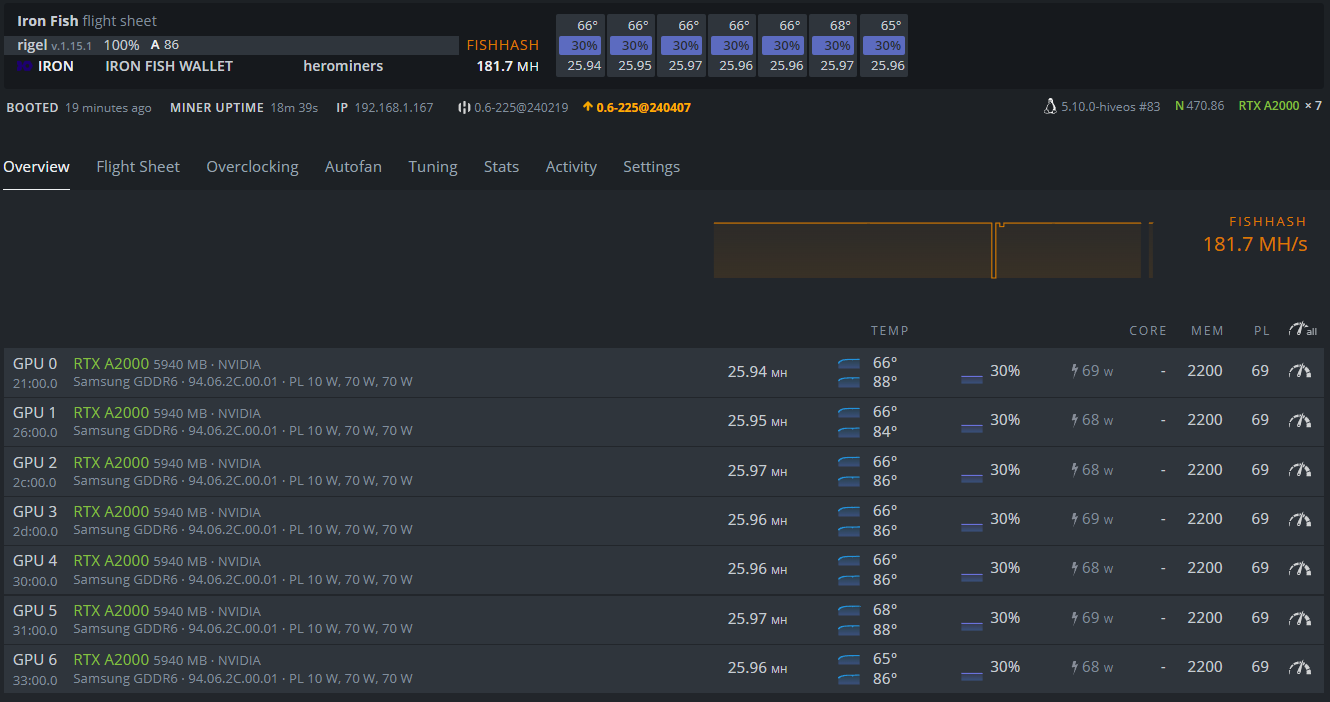The image size is (1330, 702).
Task: Click the herominers pool name
Action: coord(343,66)
